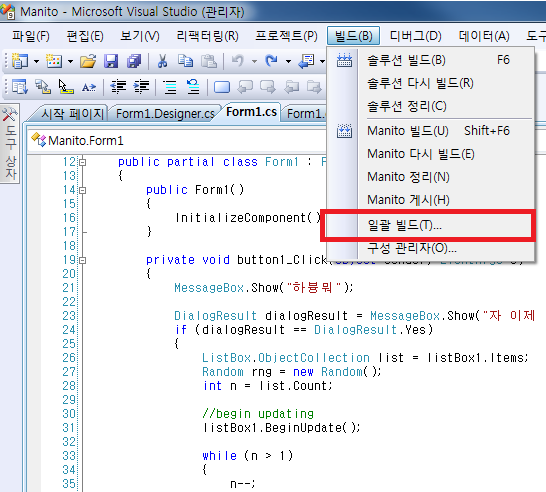The image size is (546, 492).
Task: Open 구성 관리자(O)... from the Build menu
Action: [430, 248]
